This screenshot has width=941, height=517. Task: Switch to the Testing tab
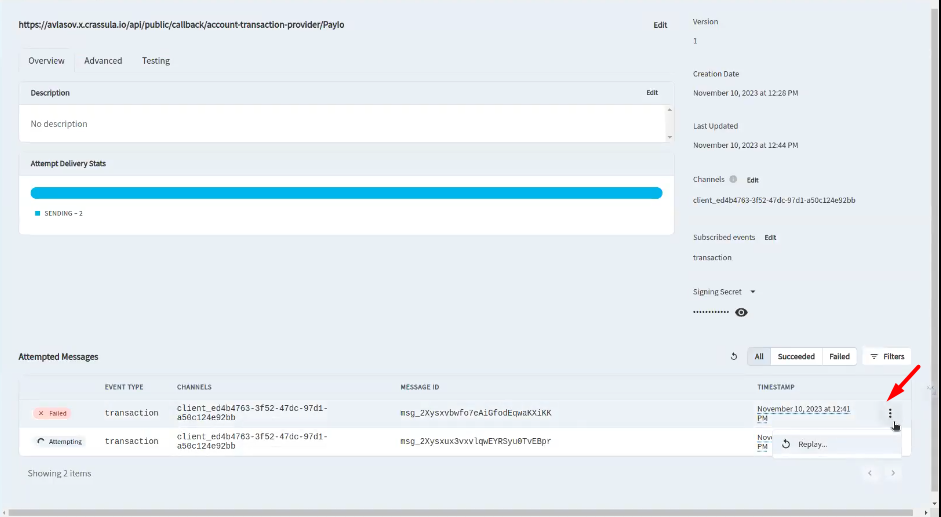click(x=156, y=61)
